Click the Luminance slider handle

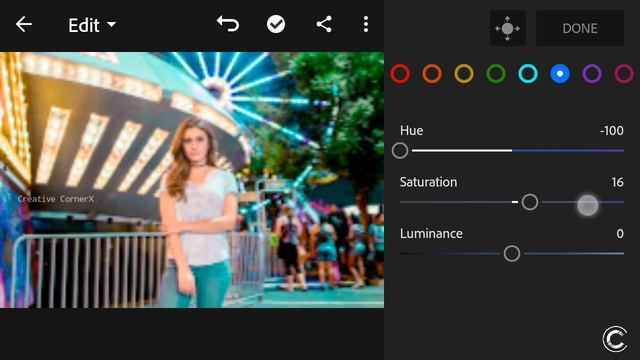coord(512,253)
